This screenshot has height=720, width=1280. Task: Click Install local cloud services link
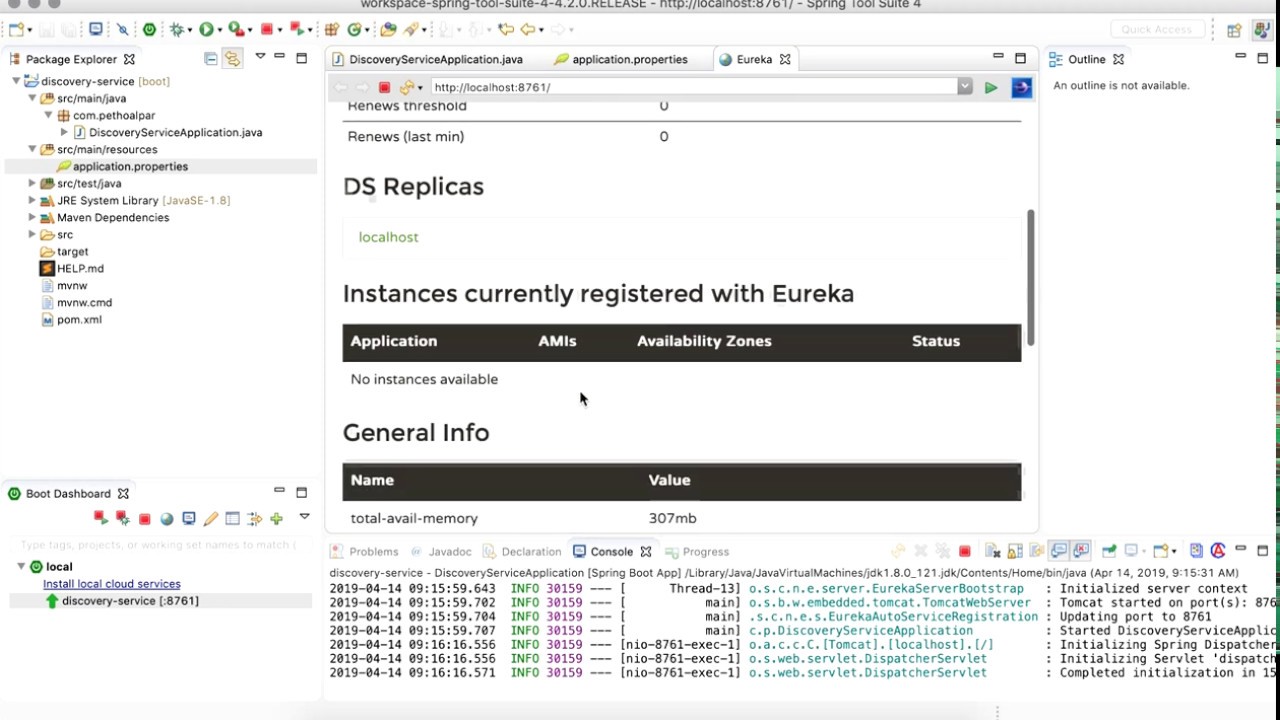(x=112, y=584)
